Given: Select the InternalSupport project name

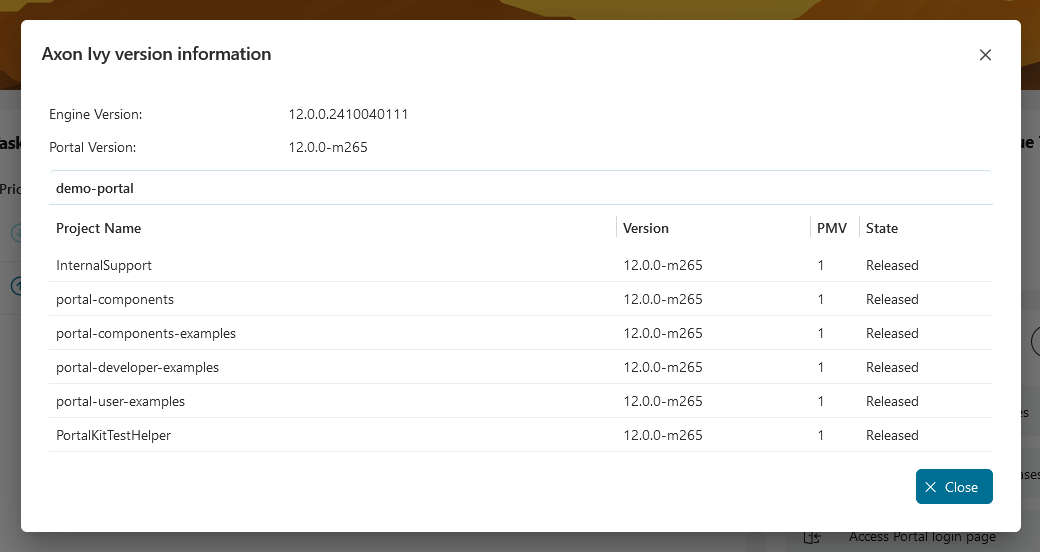Looking at the screenshot, I should pos(103,265).
